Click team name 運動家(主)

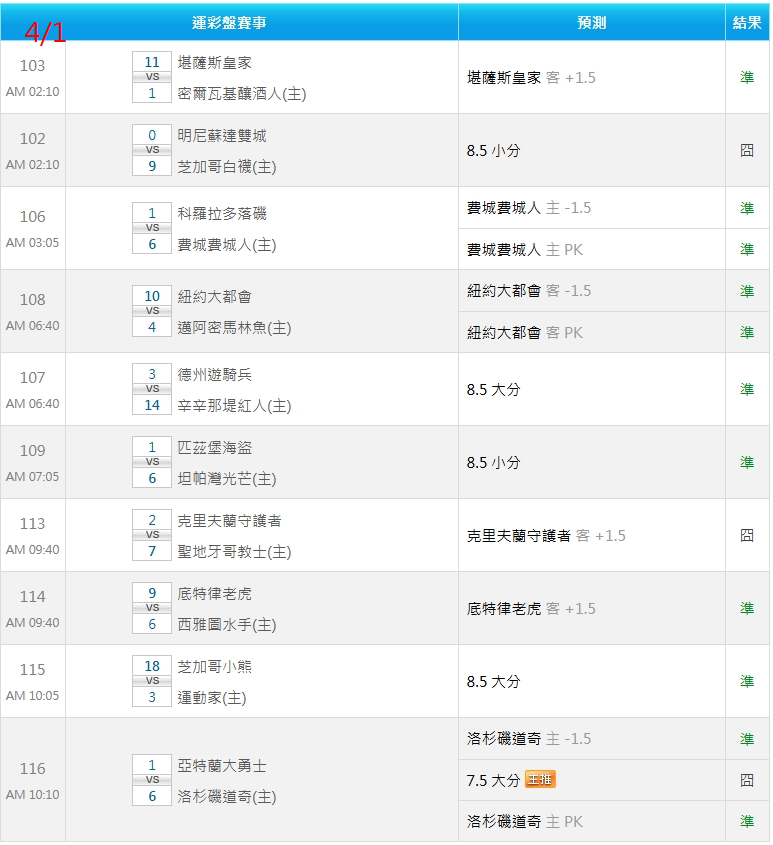tap(212, 698)
